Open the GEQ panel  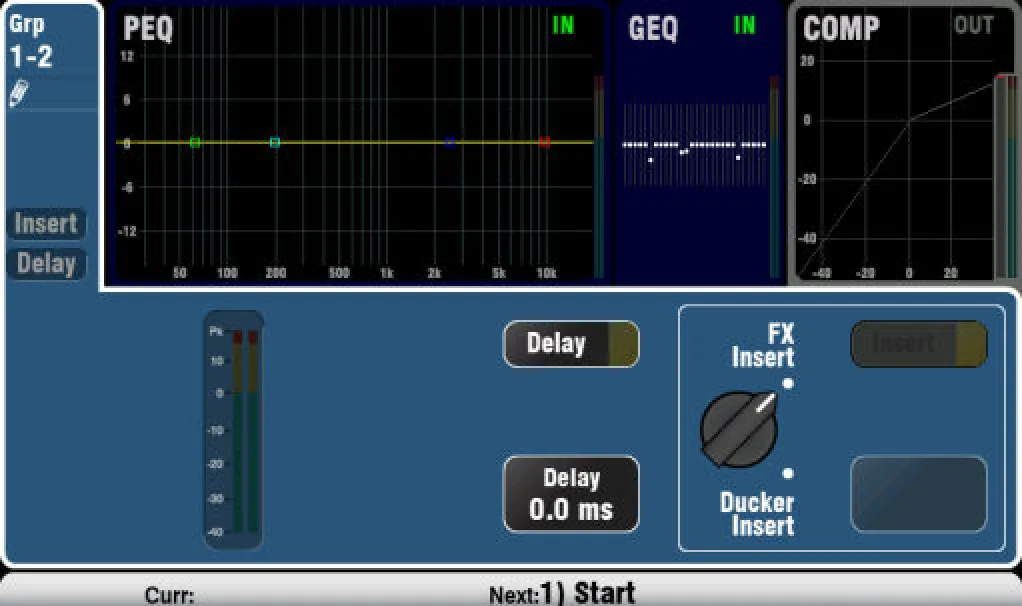click(700, 145)
